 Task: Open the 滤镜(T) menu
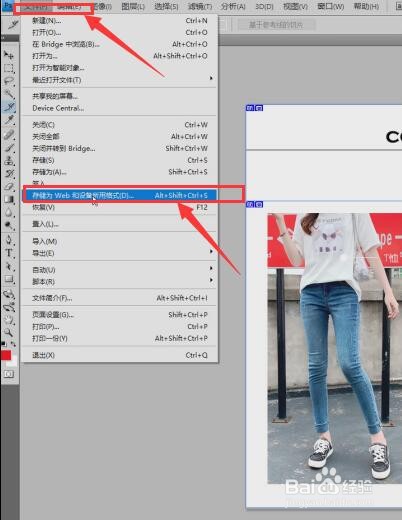[x=200, y=6]
